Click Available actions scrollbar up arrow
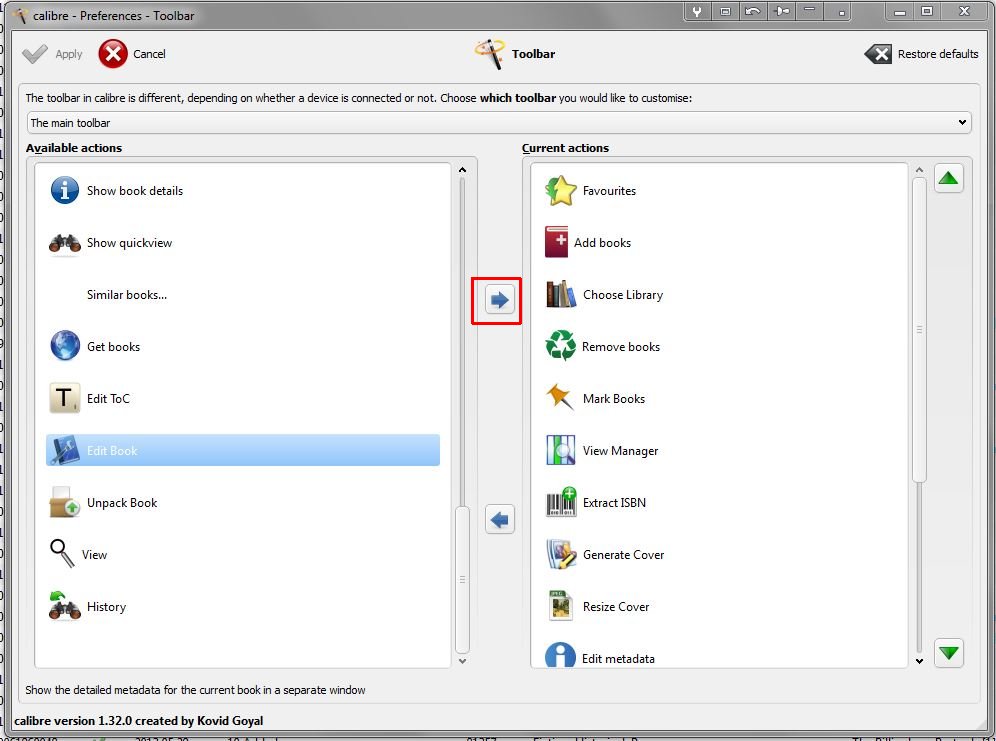Image resolution: width=996 pixels, height=741 pixels. coord(462,170)
